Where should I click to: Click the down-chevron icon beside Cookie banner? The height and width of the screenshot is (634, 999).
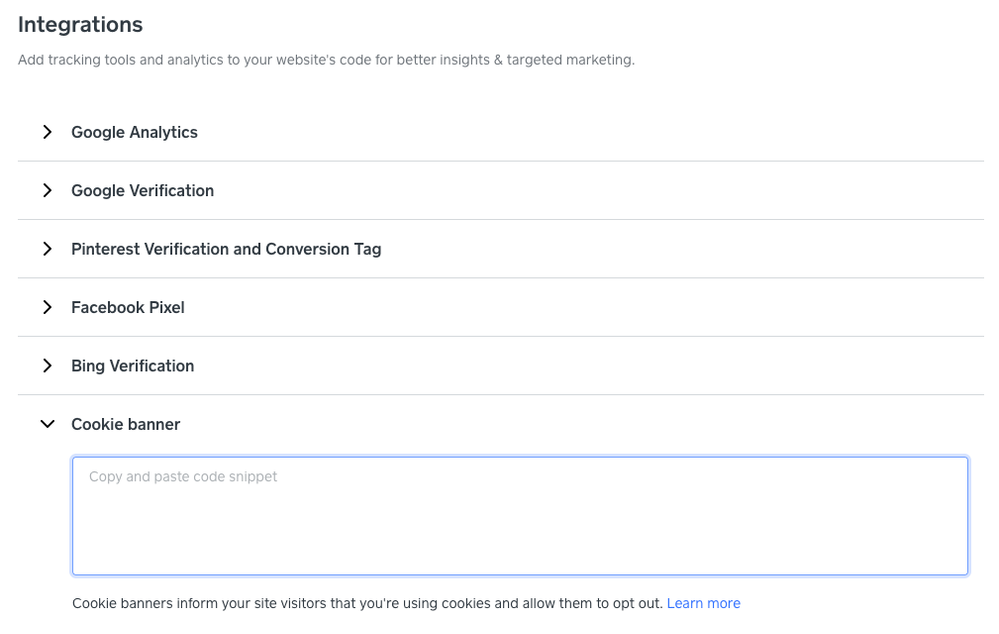click(x=47, y=424)
